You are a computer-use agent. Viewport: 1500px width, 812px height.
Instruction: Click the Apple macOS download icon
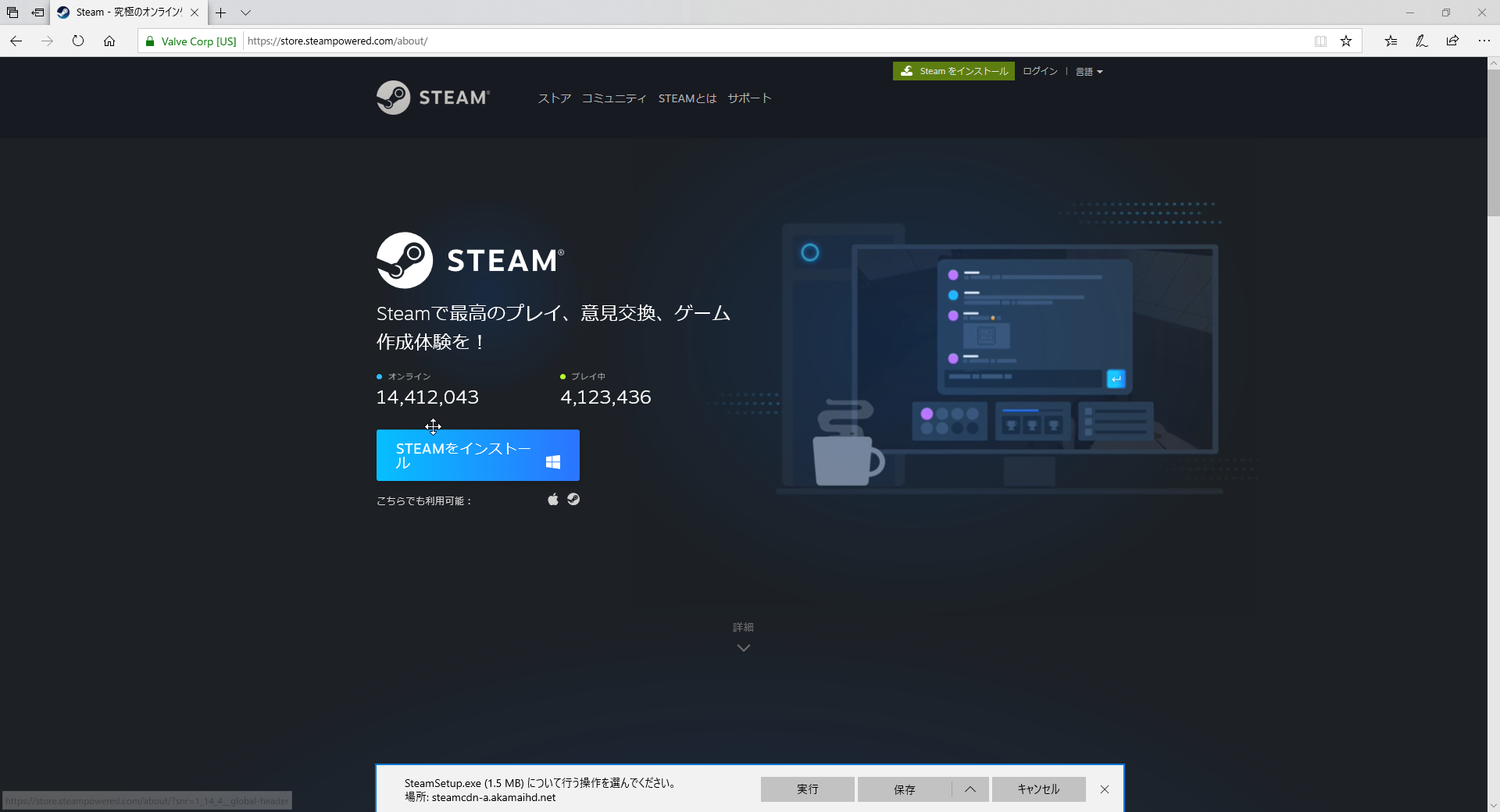[553, 500]
